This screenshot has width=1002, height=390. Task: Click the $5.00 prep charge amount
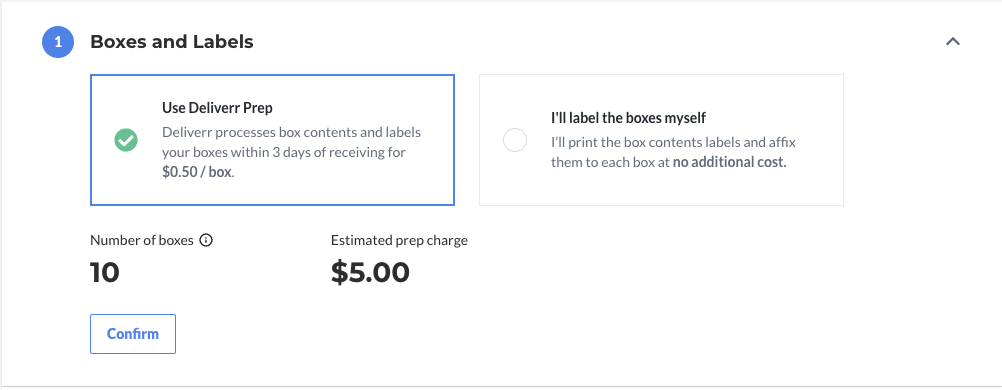[x=371, y=273]
